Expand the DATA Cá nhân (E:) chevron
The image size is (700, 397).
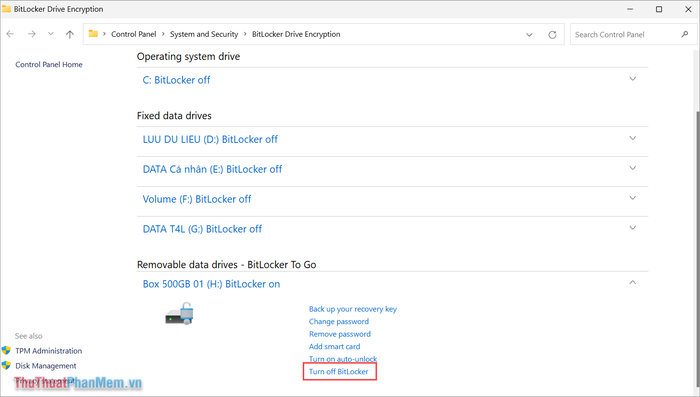(633, 168)
